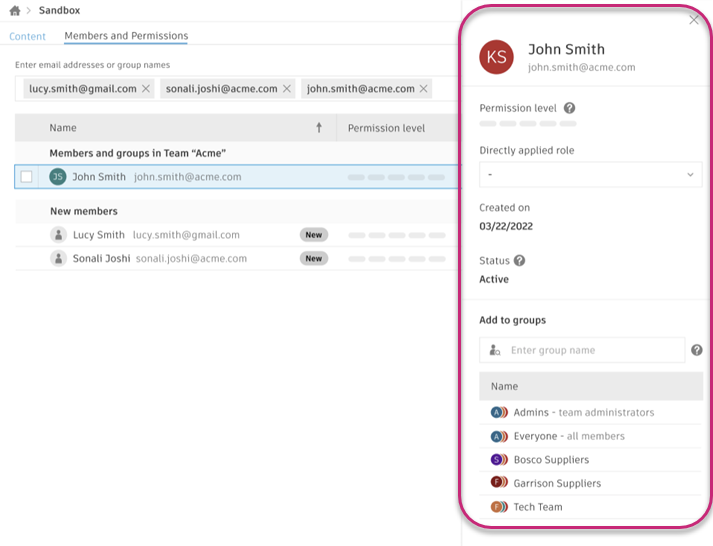Remove john.smith@acme.com chip

click(x=423, y=89)
